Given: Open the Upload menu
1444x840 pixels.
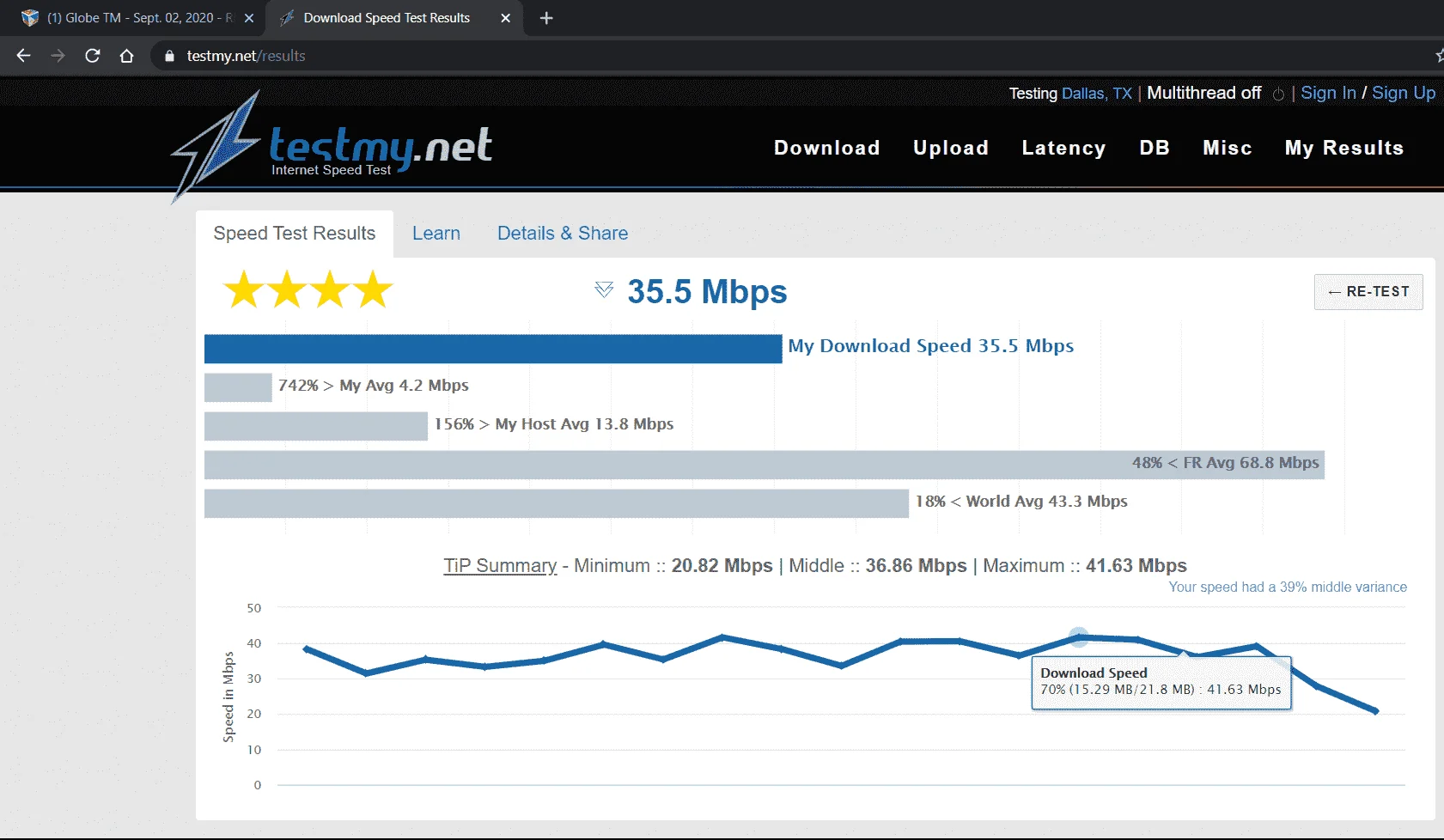Looking at the screenshot, I should [950, 148].
